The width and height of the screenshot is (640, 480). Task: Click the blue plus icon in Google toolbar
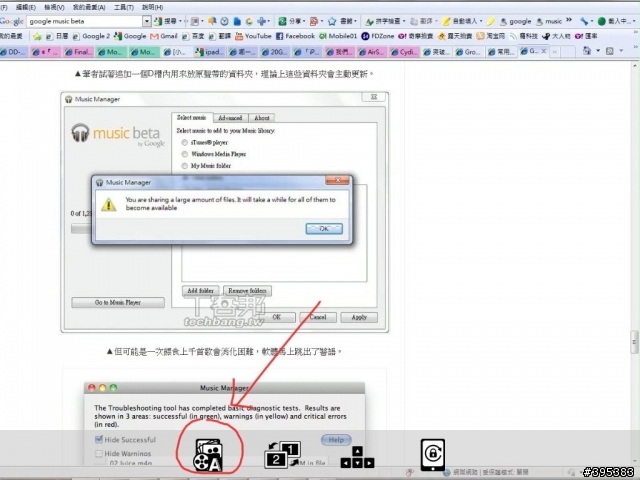point(261,21)
